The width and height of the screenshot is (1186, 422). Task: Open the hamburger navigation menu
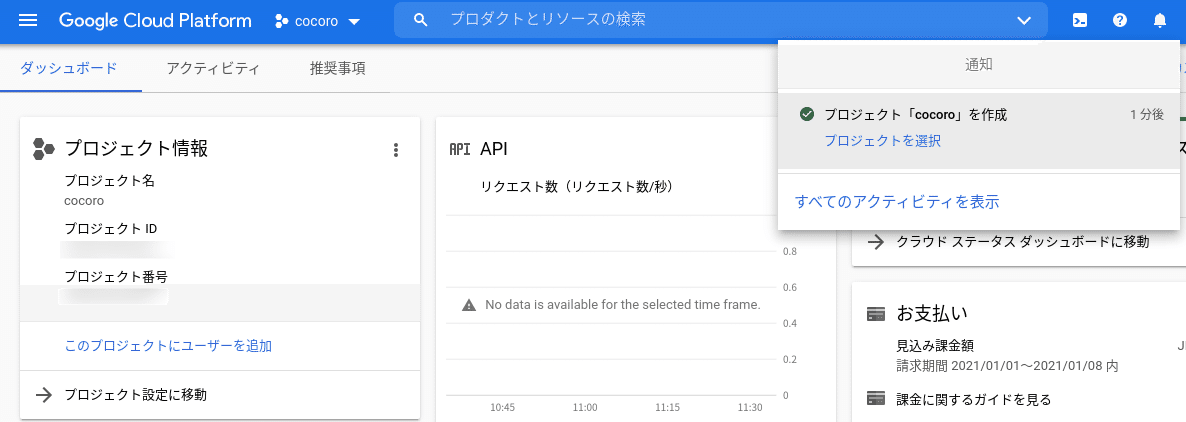click(x=28, y=20)
